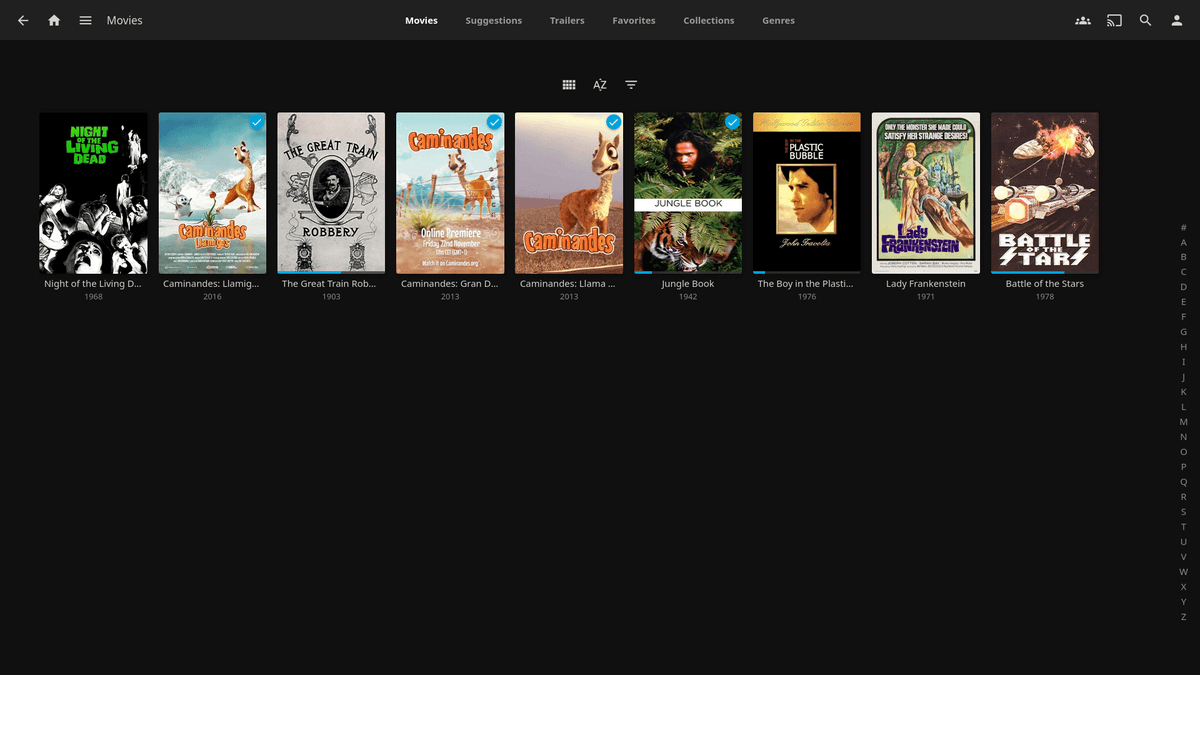Open the hamburger menu icon
Screen dimensions: 1200x750
pos(86,20)
